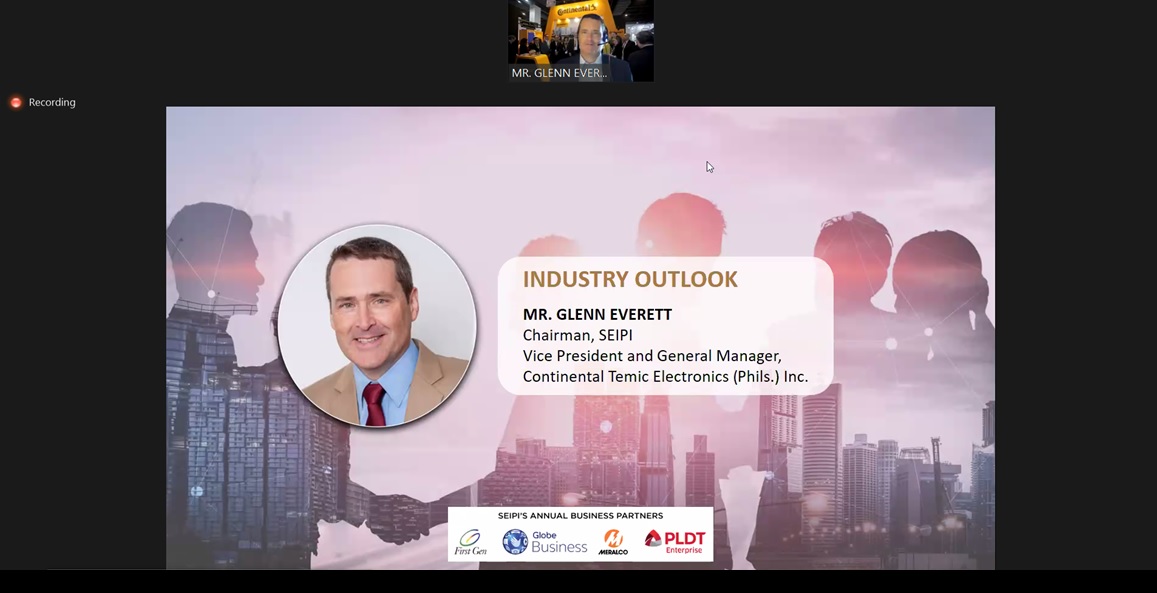Click the "MR. GLENN EVERETT" bold name text

point(597,314)
